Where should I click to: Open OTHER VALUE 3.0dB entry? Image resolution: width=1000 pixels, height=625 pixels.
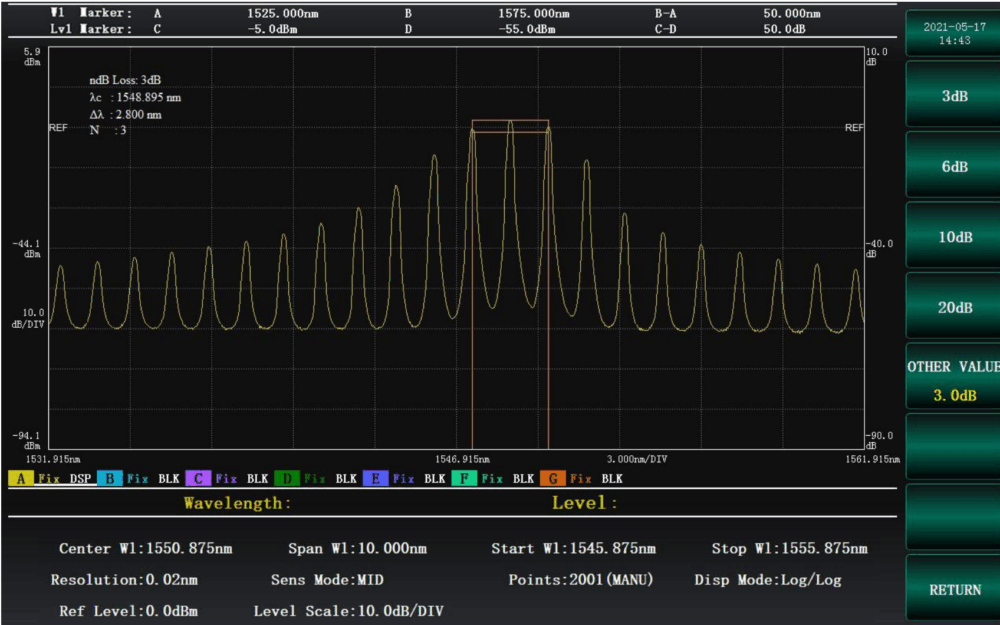(x=954, y=380)
